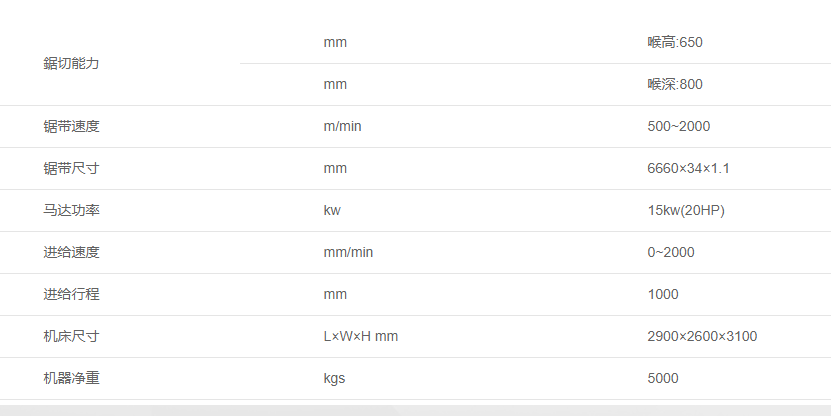Viewport: 831px width, 416px height.
Task: Select the 0~2000 feed speed value
Action: (670, 252)
